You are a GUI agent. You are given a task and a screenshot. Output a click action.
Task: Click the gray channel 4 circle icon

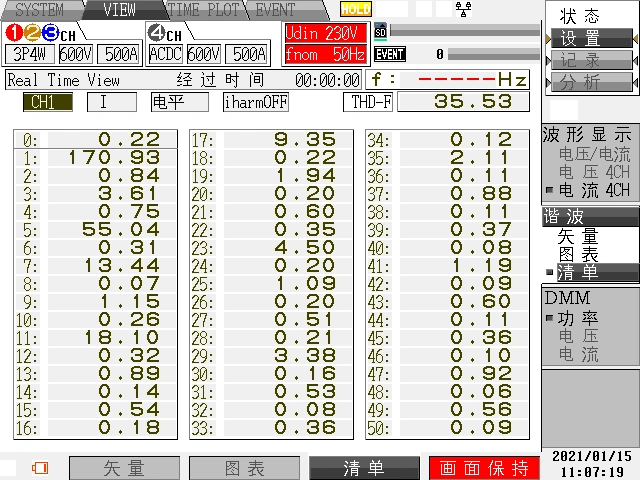point(156,33)
